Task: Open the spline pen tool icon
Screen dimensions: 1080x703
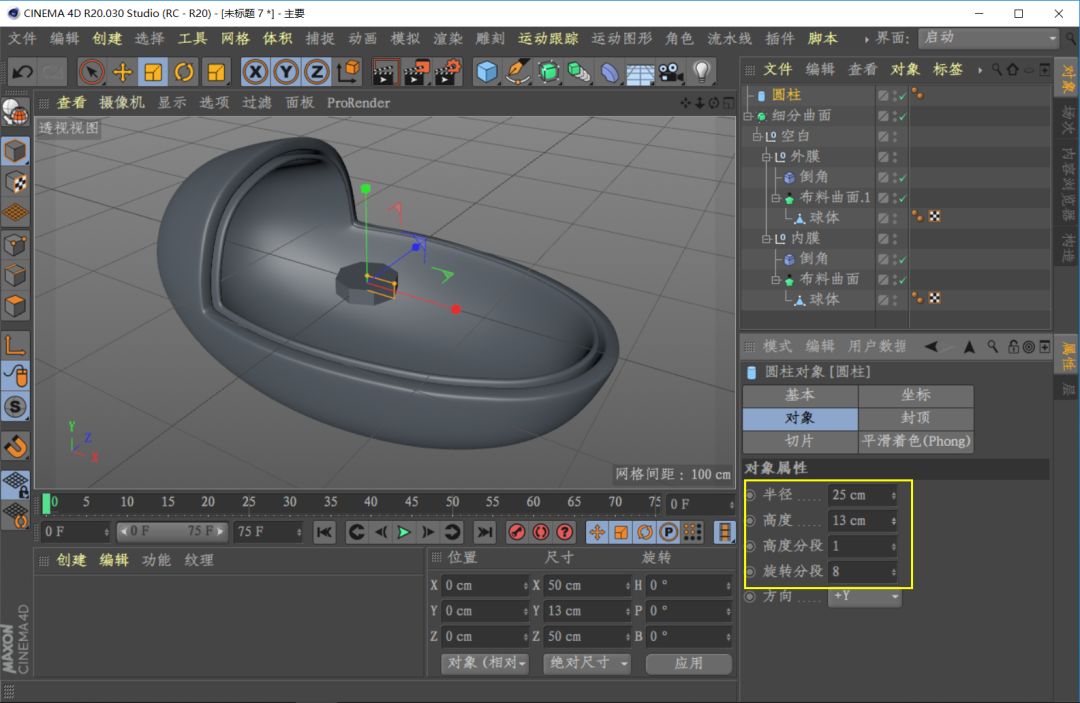Action: [x=518, y=72]
